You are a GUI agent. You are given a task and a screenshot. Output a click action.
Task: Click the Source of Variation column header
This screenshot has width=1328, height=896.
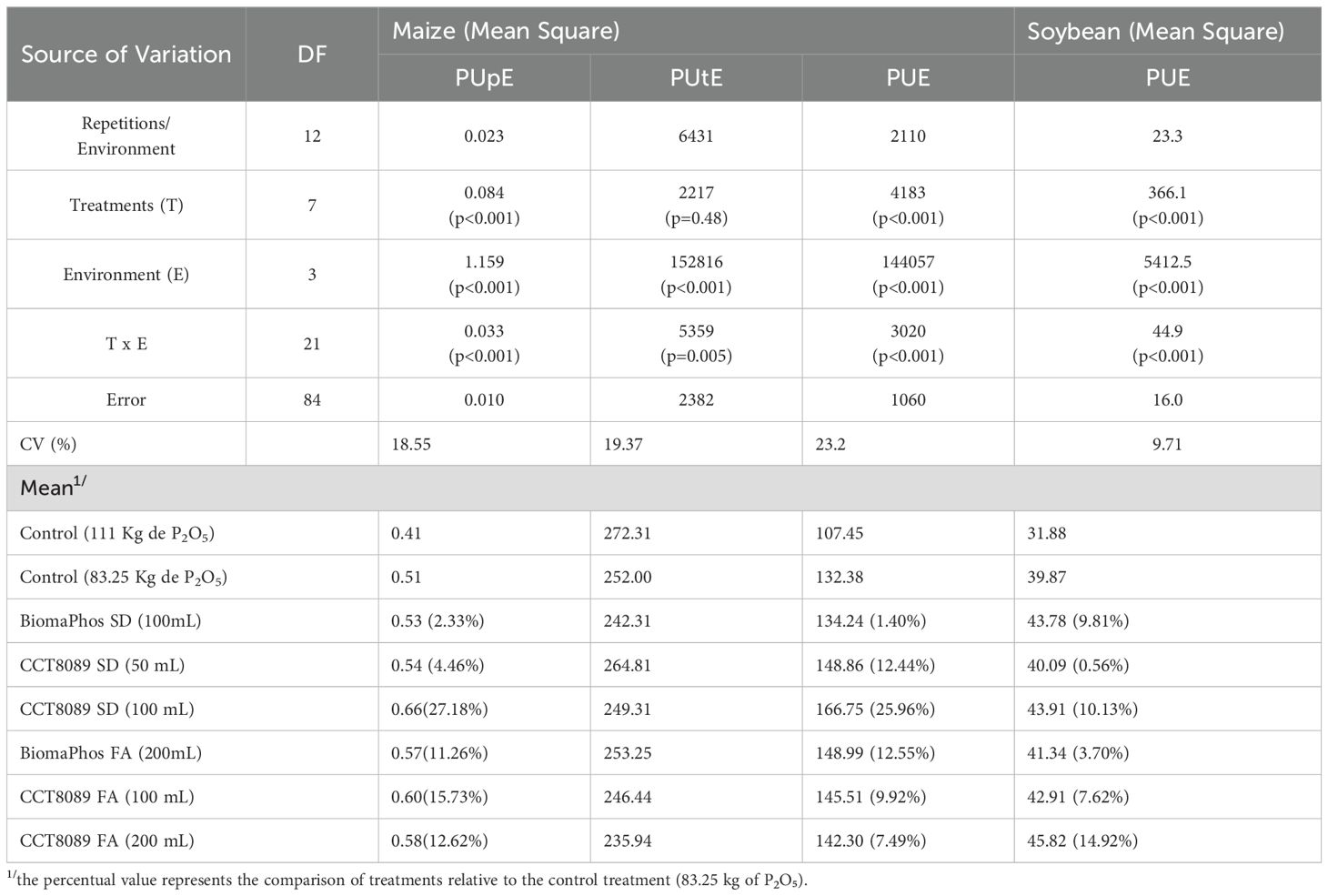pyautogui.click(x=126, y=55)
